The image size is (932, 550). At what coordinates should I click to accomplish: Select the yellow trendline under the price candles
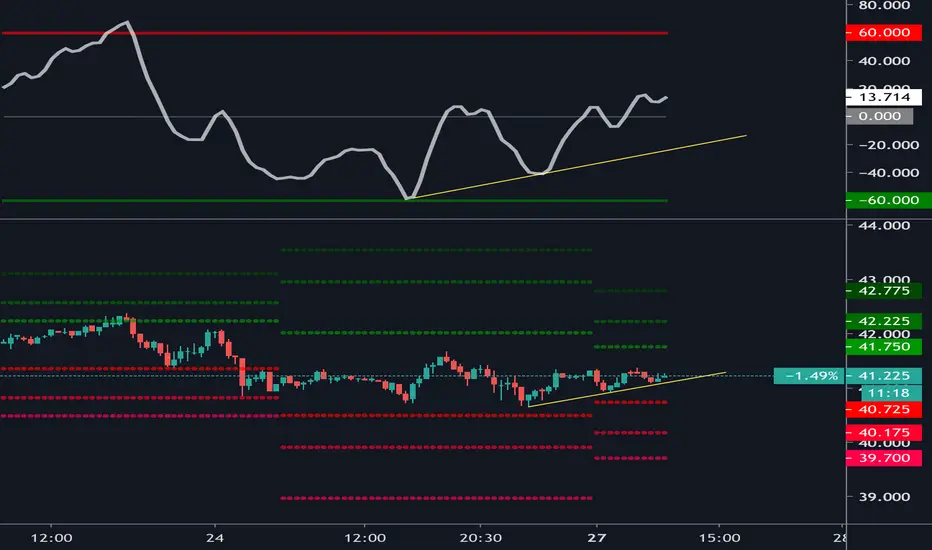coord(627,389)
